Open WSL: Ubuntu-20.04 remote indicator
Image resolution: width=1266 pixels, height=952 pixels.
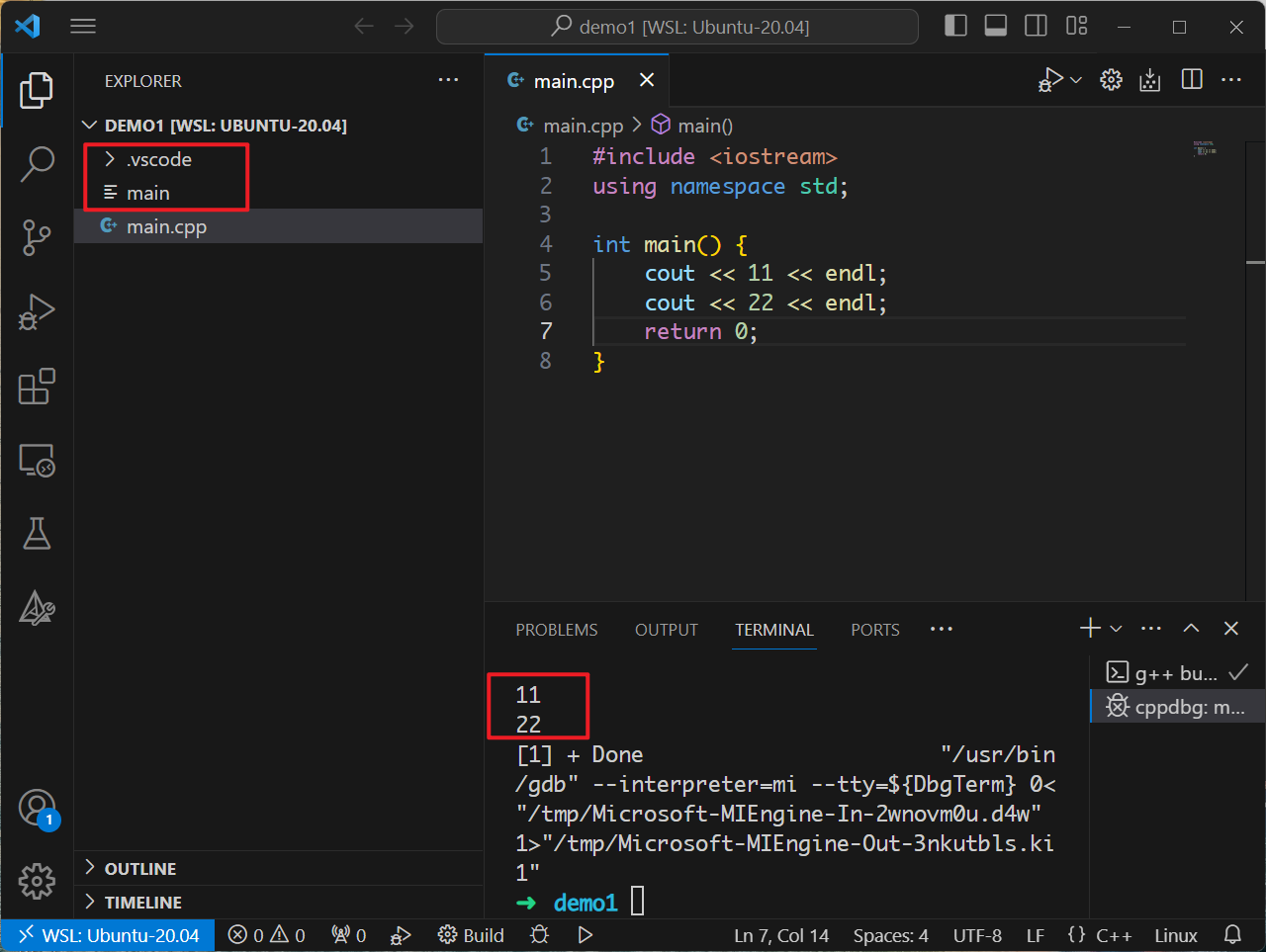pyautogui.click(x=108, y=934)
